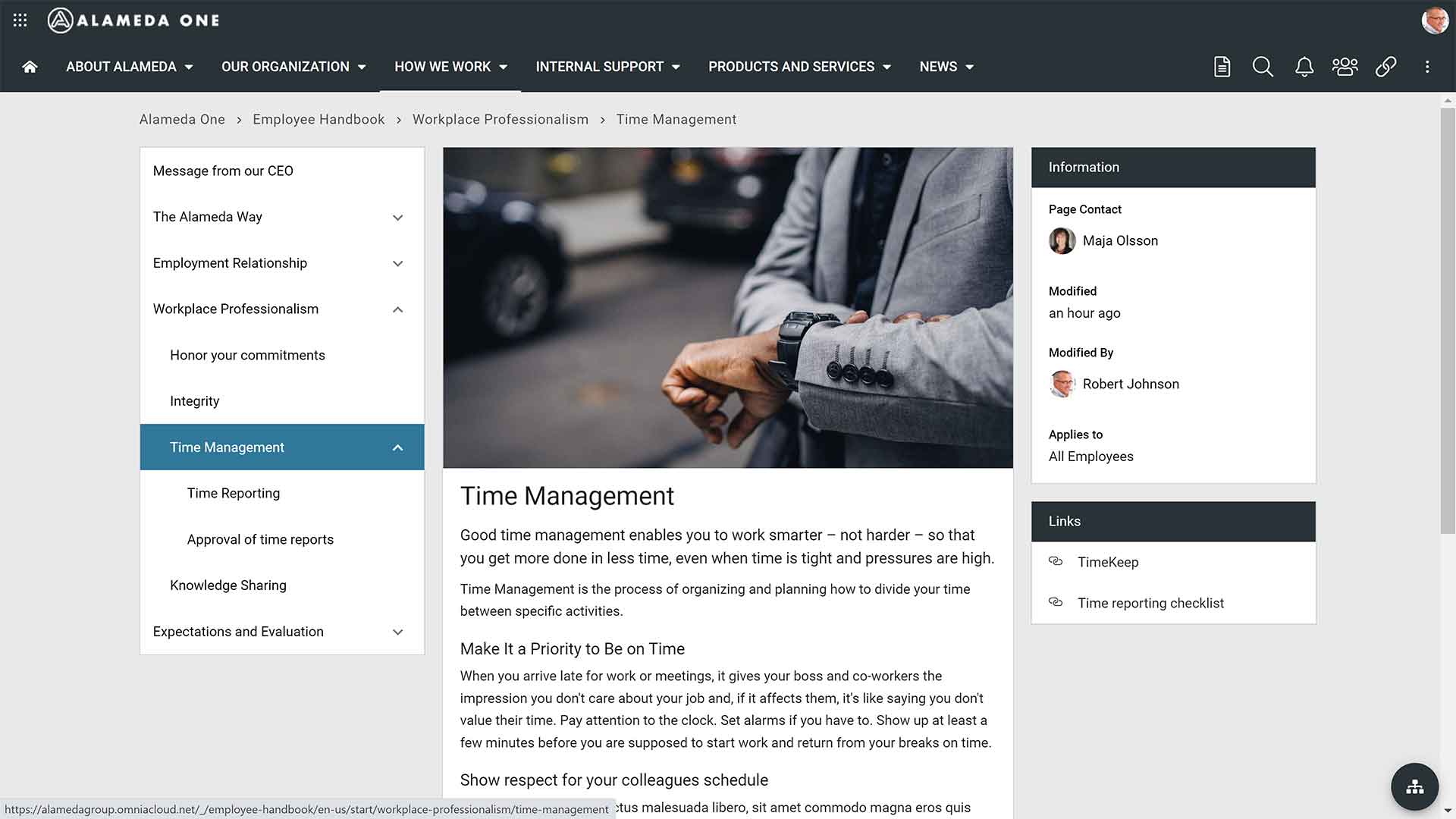Select the people/contacts icon
This screenshot has height=819, width=1456.
[x=1345, y=66]
